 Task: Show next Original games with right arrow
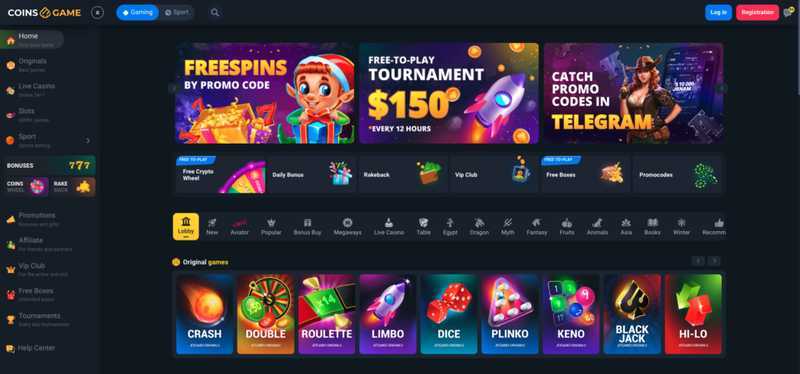point(715,261)
